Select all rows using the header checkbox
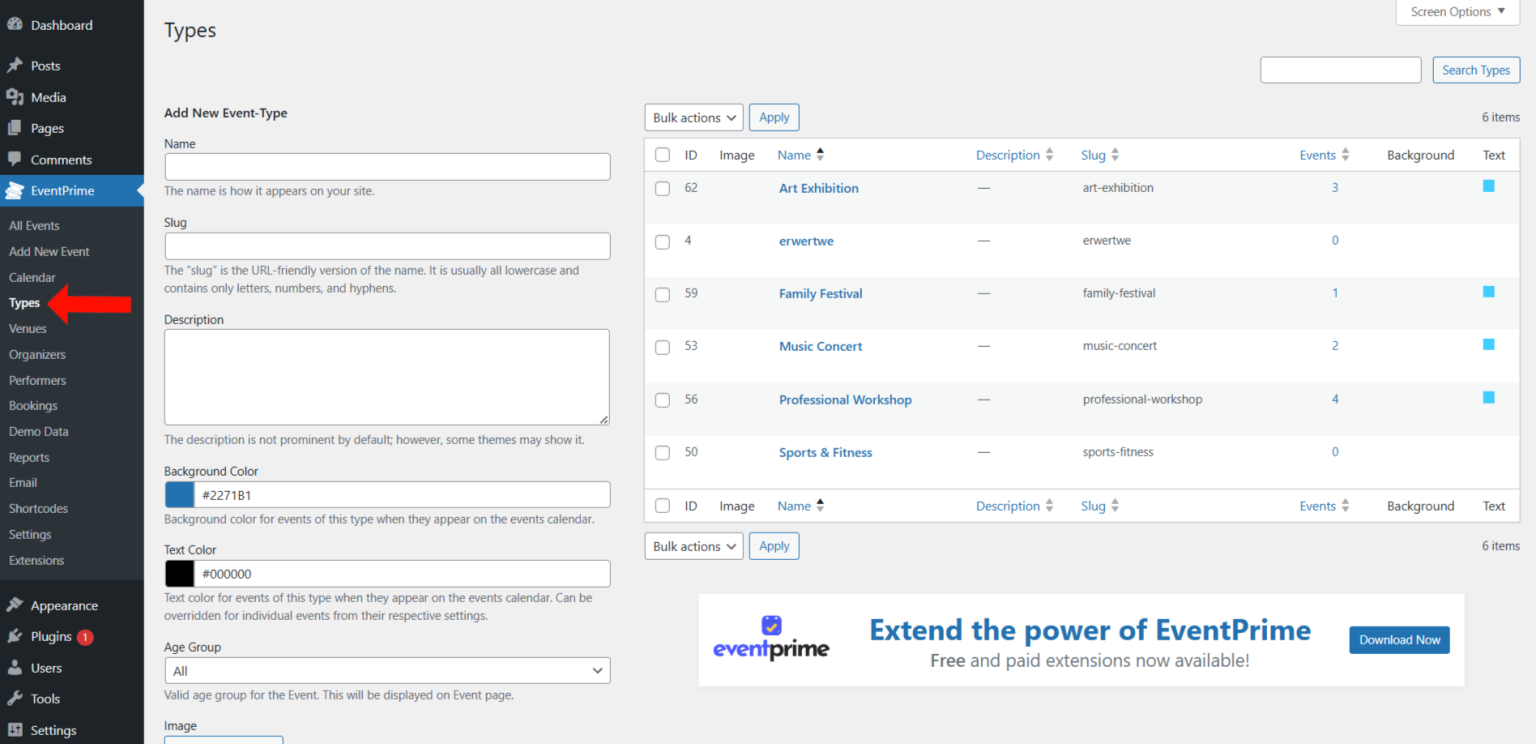Screen dimensions: 1536x744 (662, 154)
